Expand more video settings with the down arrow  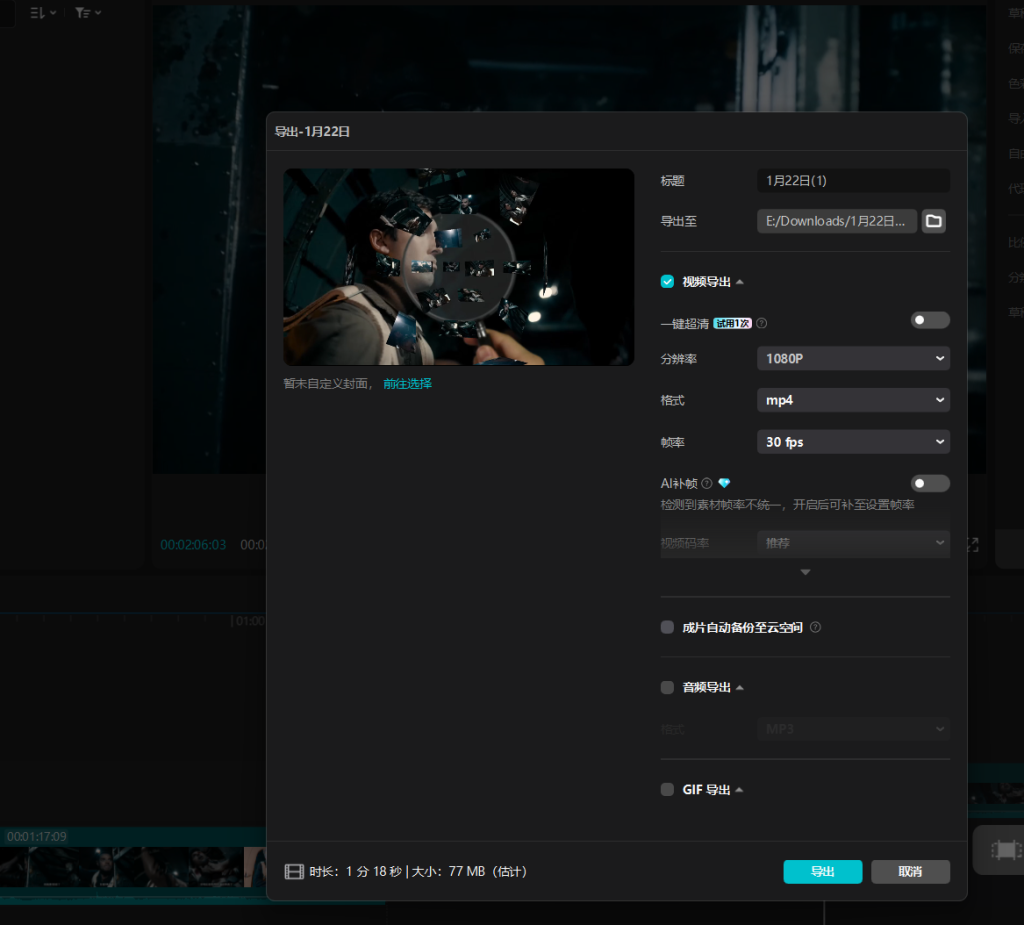[805, 572]
